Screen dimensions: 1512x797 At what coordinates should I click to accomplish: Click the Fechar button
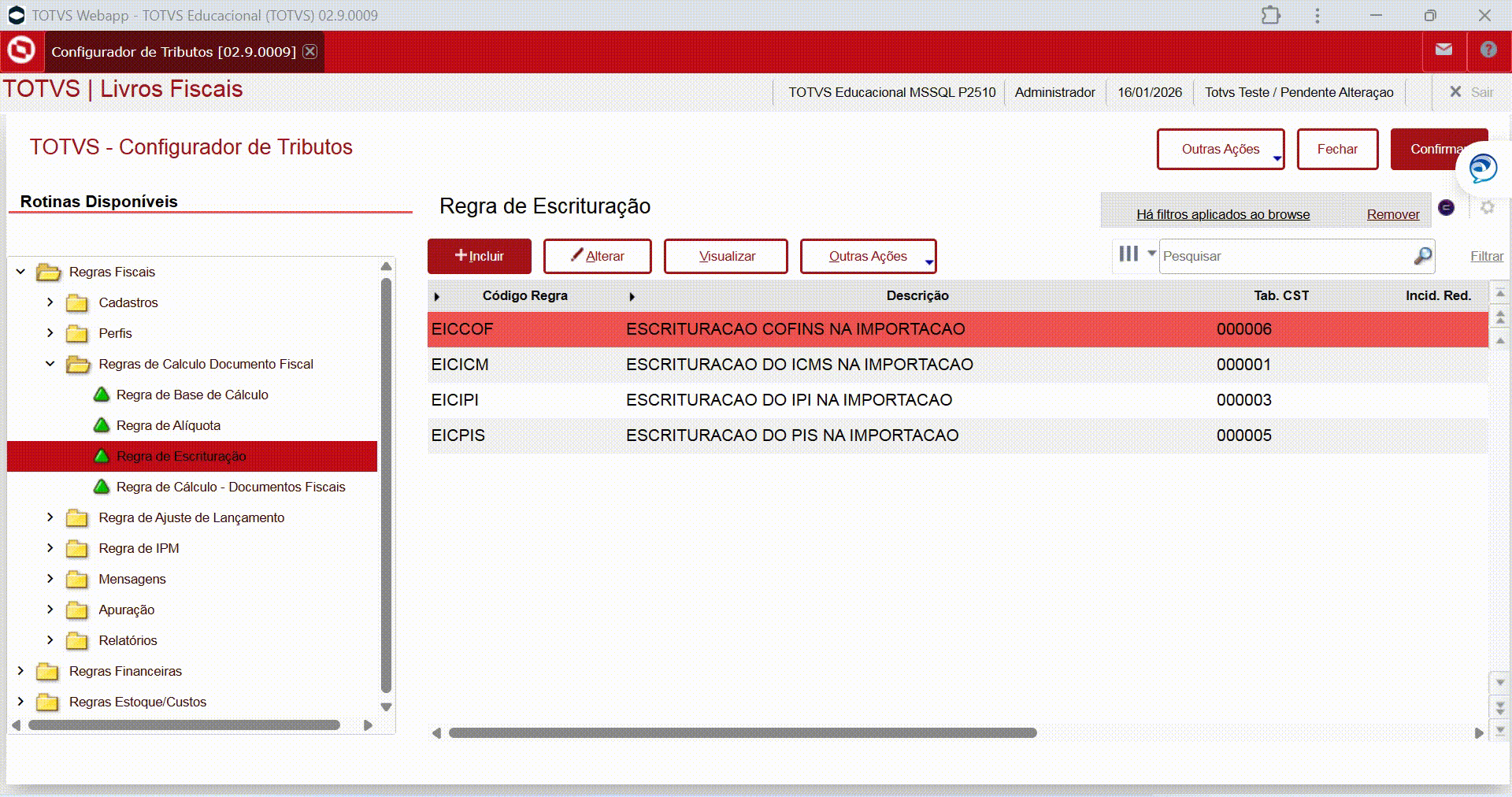click(1337, 149)
